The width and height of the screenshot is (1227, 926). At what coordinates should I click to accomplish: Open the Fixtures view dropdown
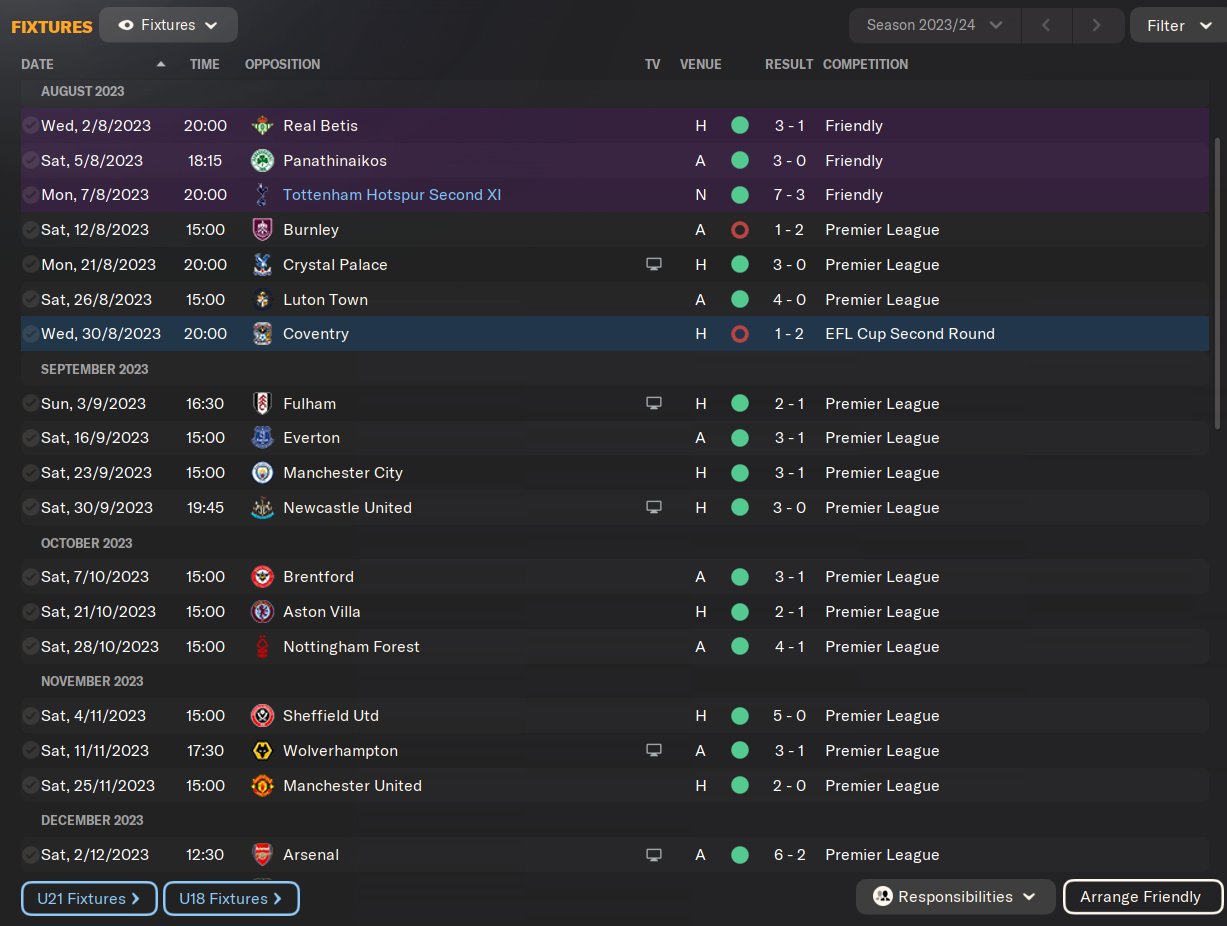(x=168, y=25)
